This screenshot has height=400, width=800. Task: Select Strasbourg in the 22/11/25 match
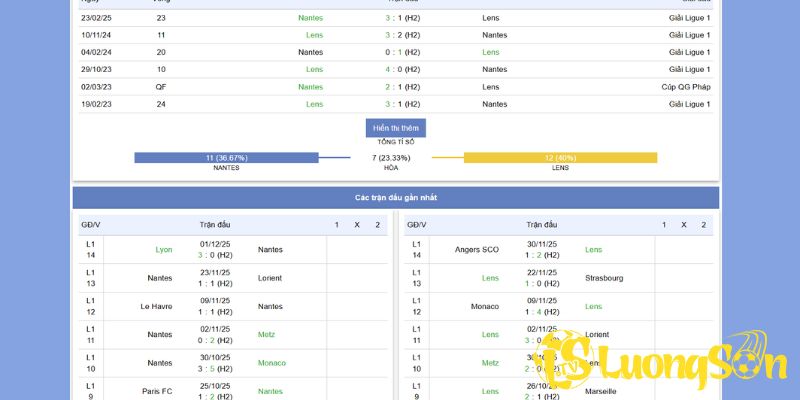pyautogui.click(x=604, y=278)
